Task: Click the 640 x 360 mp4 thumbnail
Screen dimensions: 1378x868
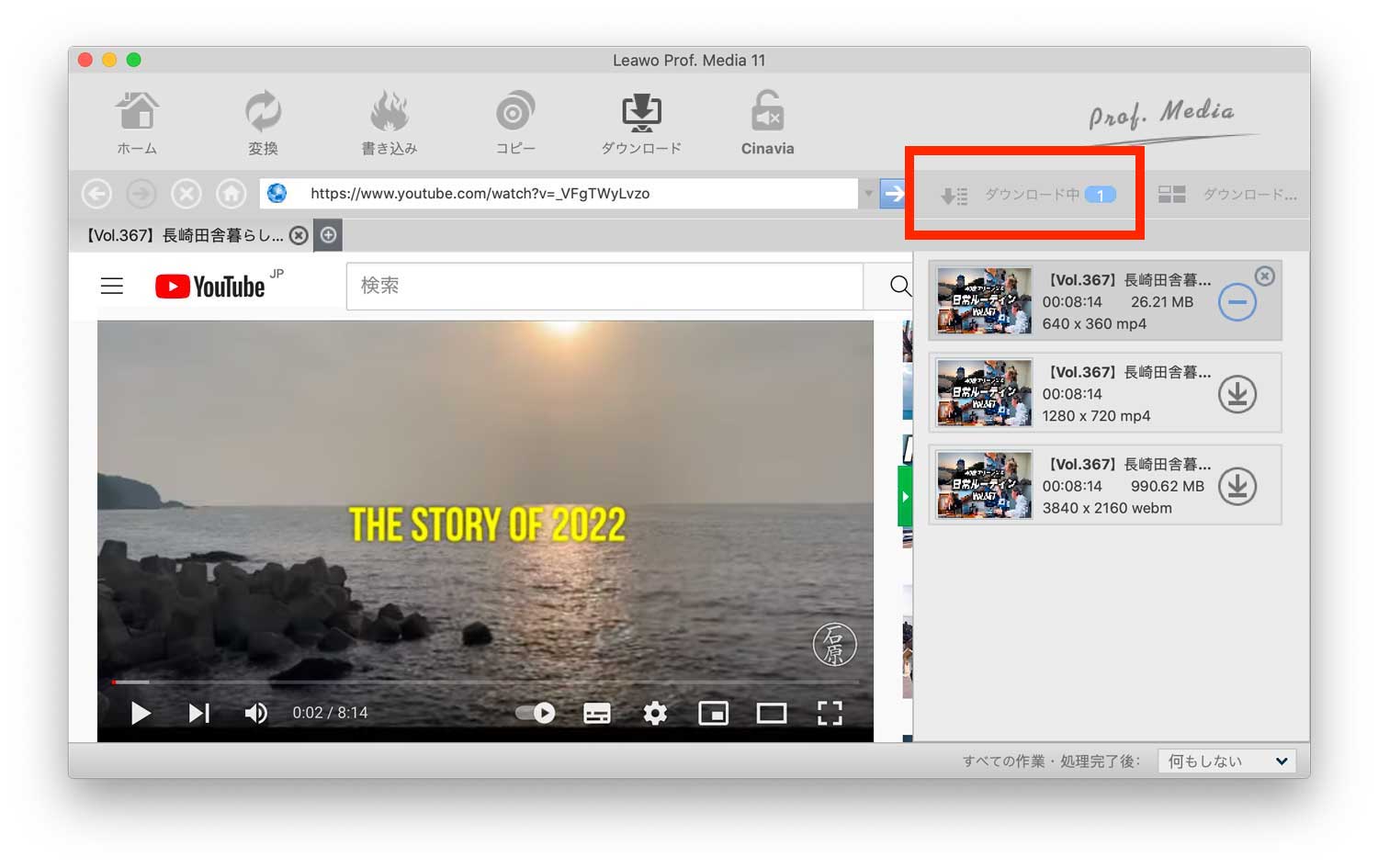Action: click(x=984, y=301)
